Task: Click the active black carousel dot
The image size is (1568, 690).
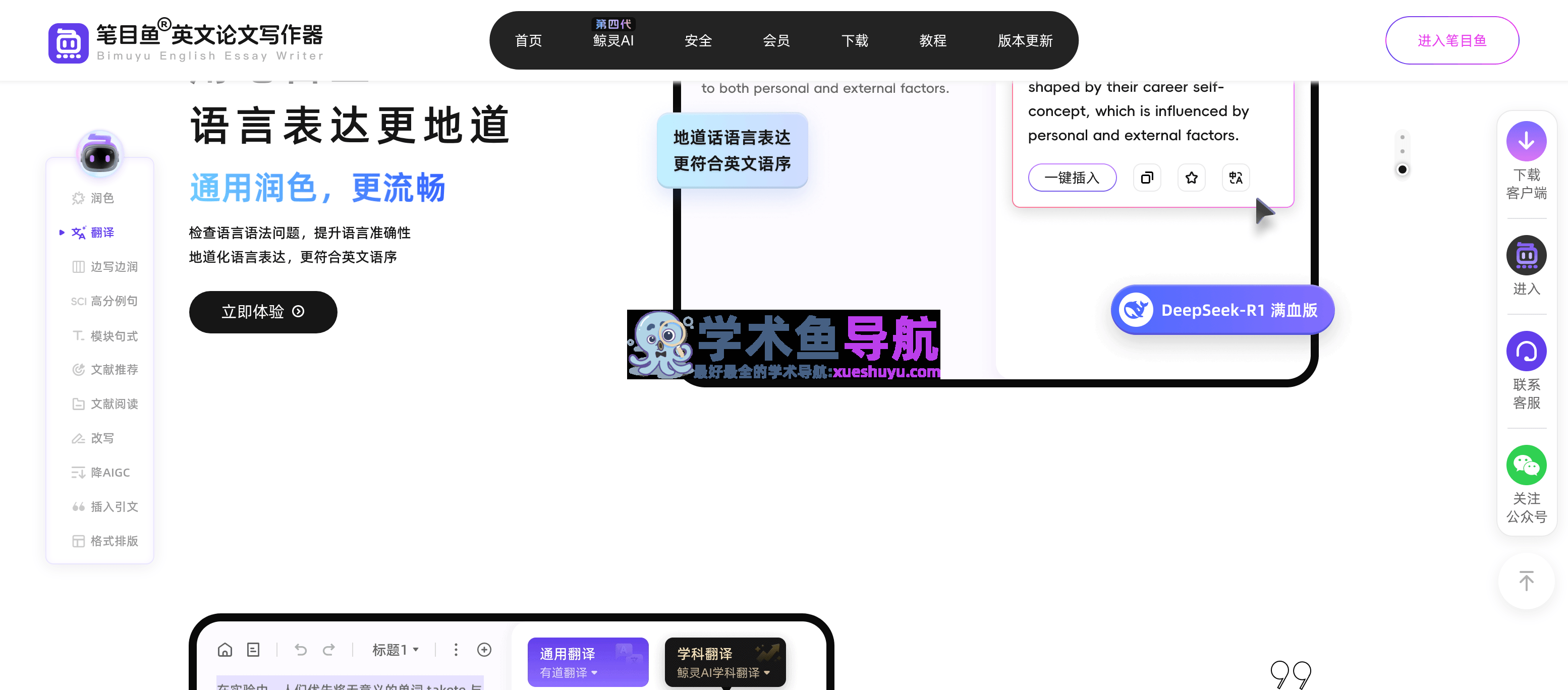Action: pyautogui.click(x=1402, y=169)
